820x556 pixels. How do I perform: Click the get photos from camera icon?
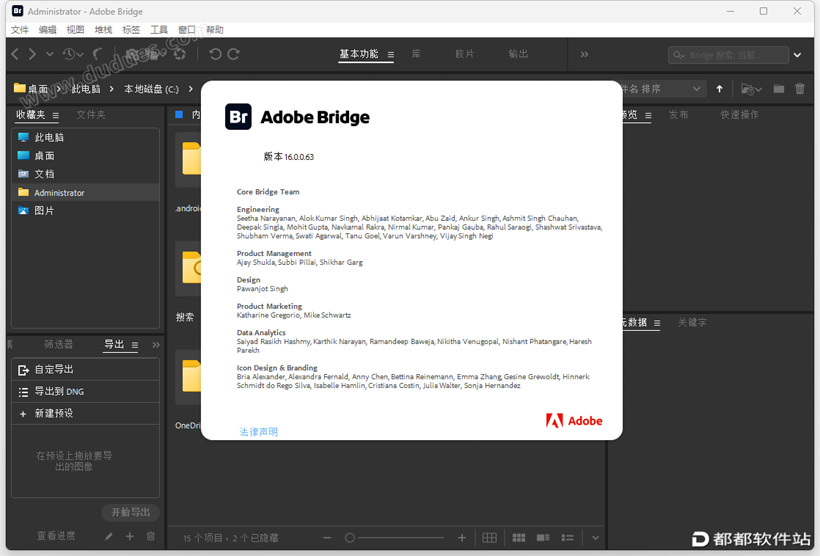(x=133, y=54)
